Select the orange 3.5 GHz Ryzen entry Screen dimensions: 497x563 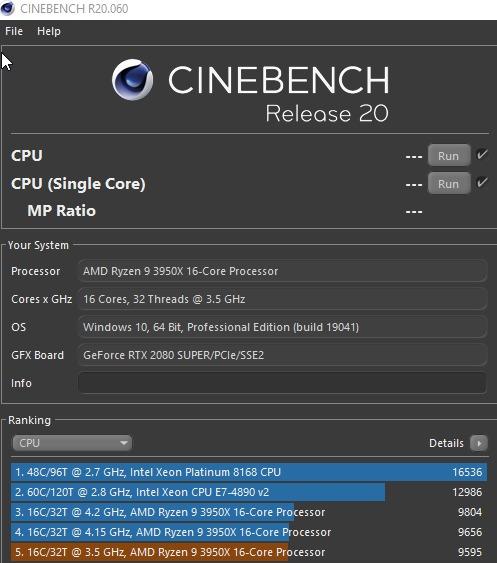[249, 552]
